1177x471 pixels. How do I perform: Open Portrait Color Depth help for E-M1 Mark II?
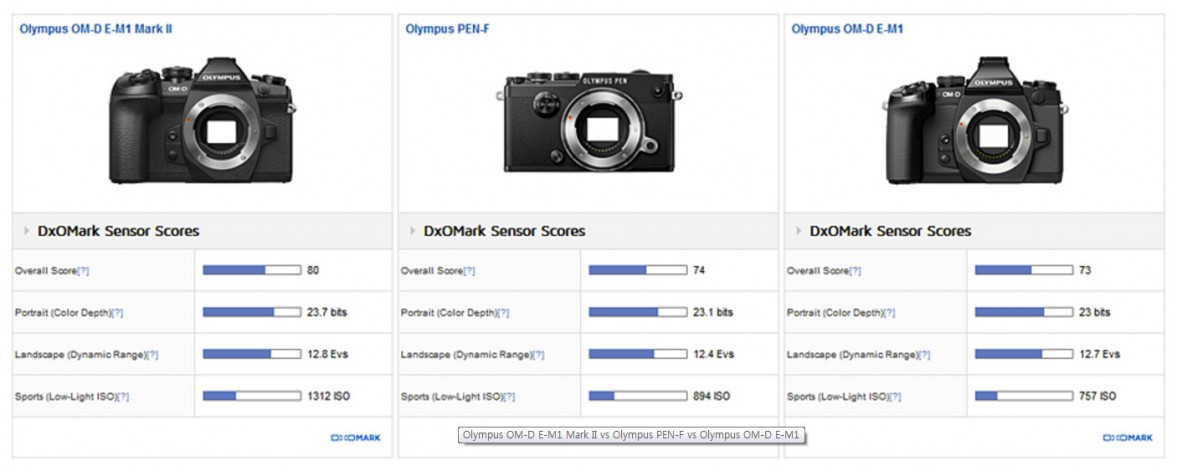(x=117, y=313)
